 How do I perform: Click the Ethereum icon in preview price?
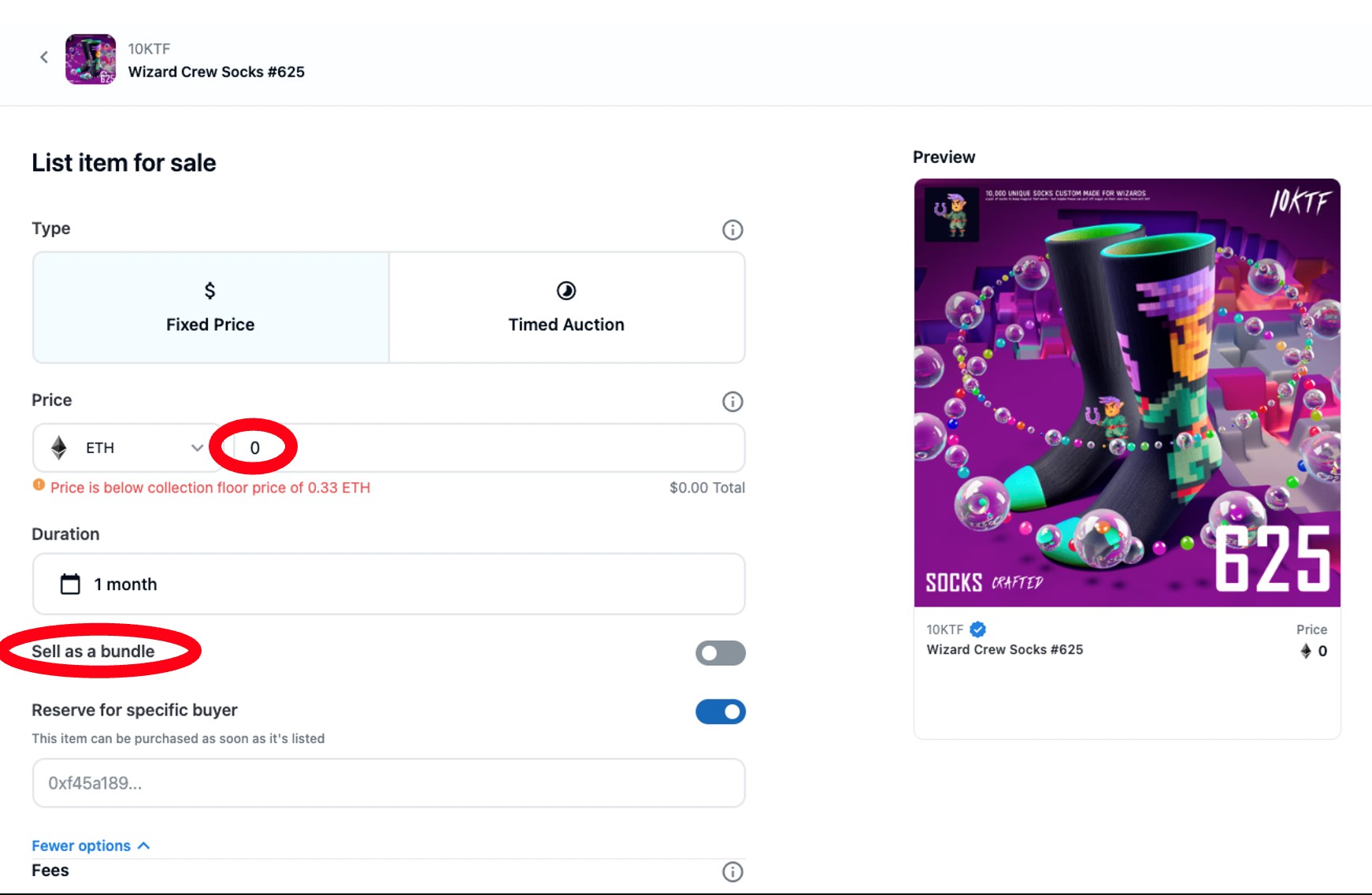1306,651
